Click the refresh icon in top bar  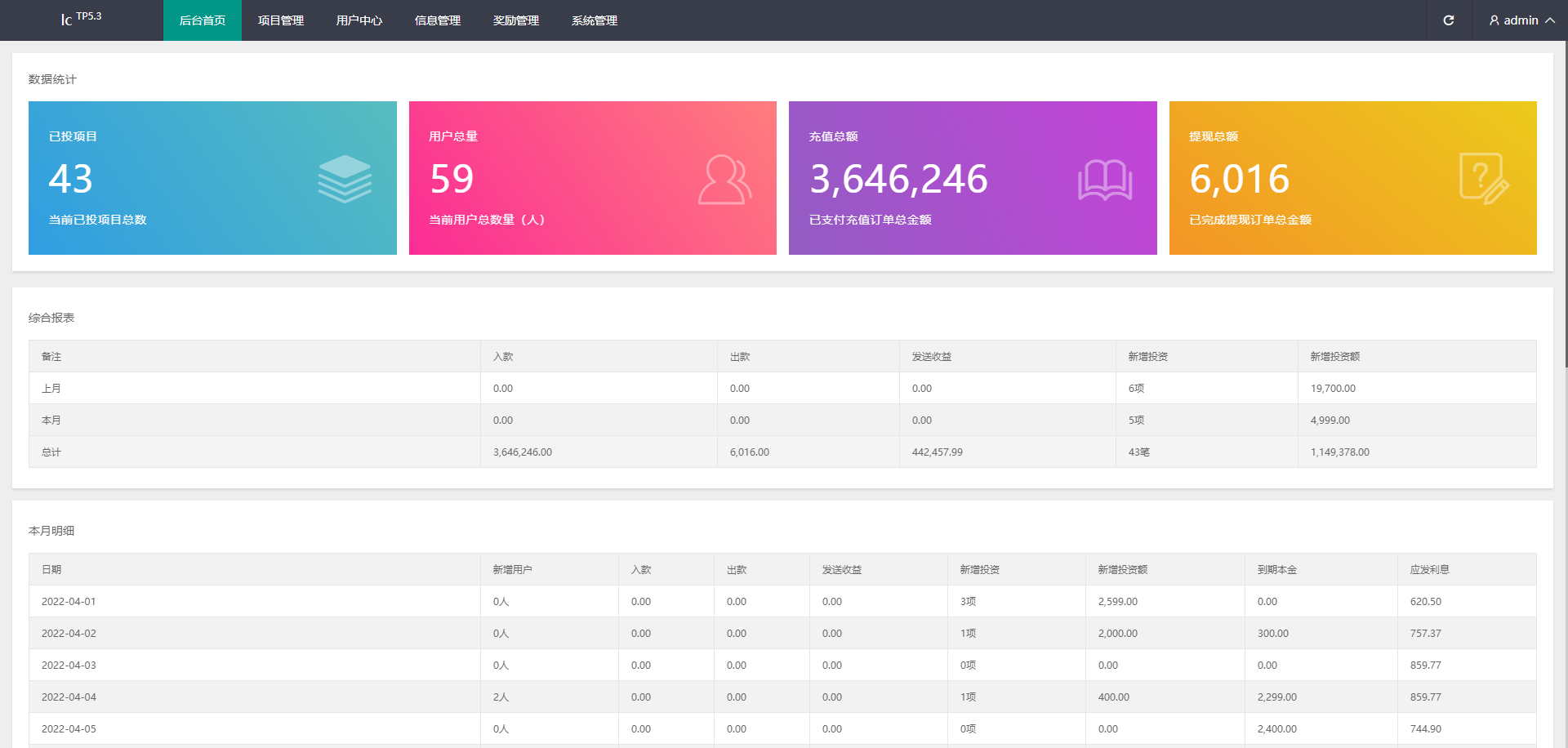(x=1448, y=20)
